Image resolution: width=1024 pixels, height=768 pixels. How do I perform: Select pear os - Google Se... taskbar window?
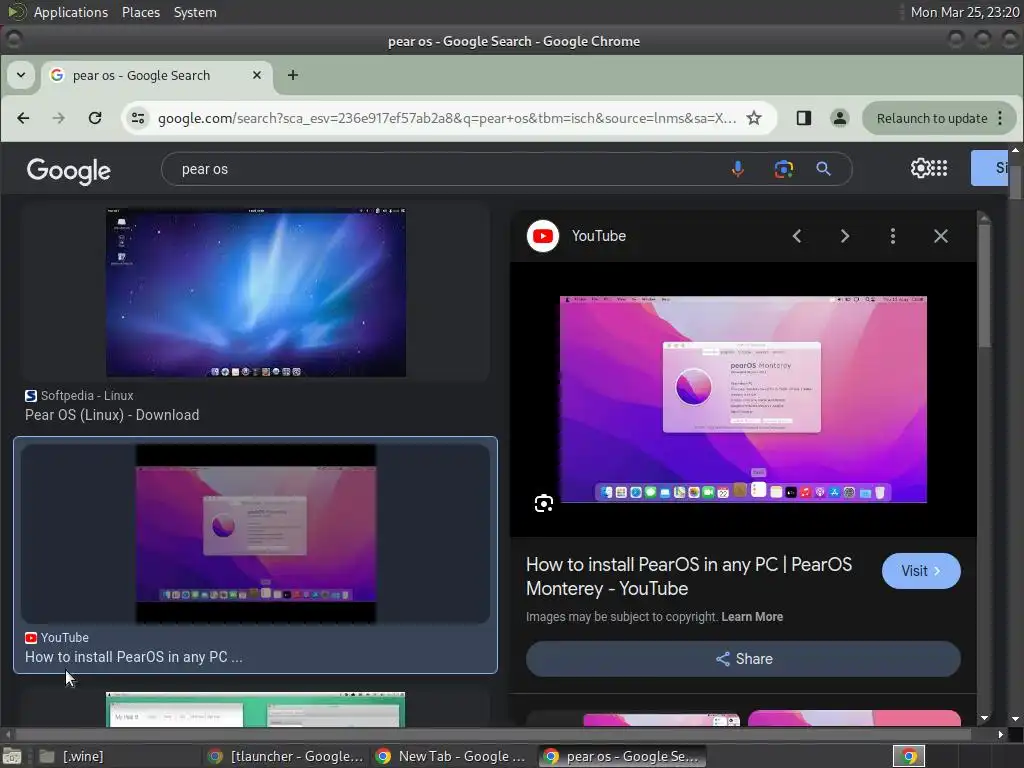point(622,757)
